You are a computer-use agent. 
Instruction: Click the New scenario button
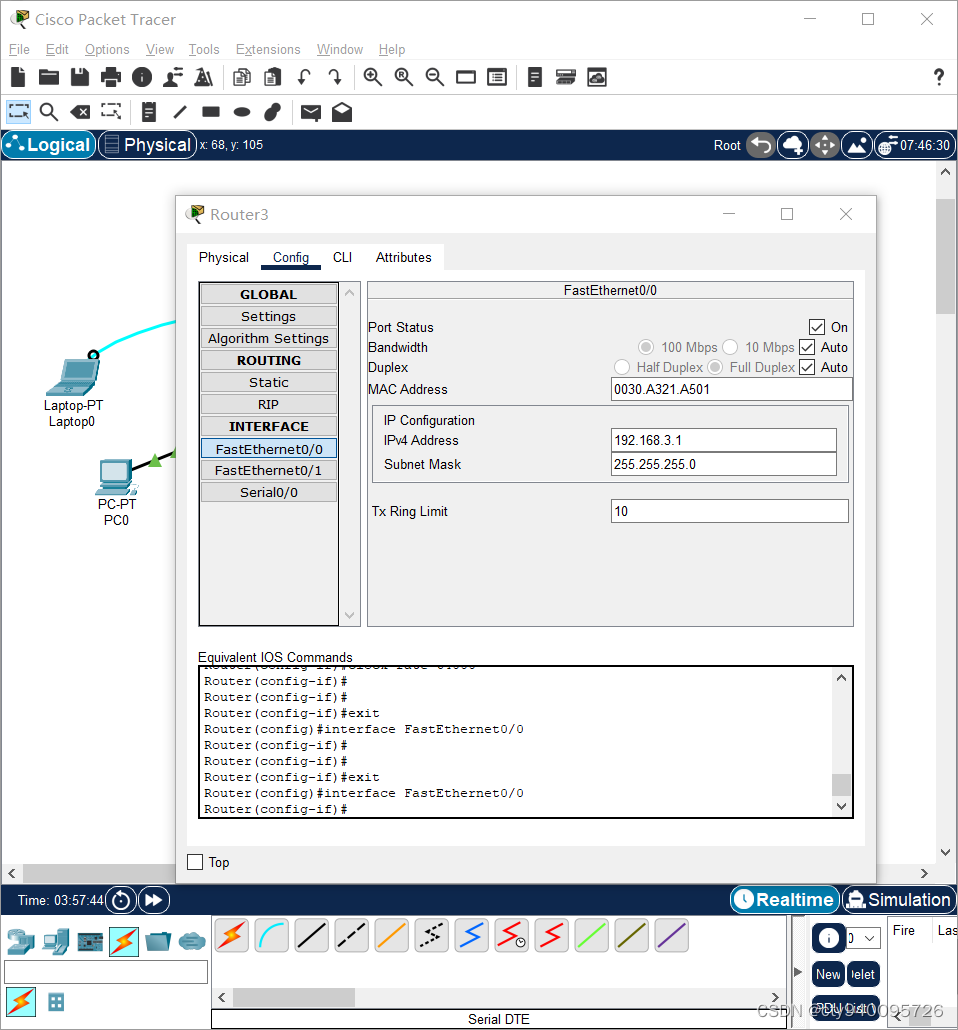828,974
